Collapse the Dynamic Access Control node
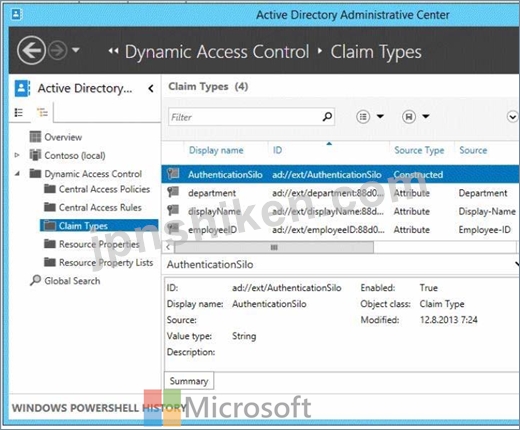Image resolution: width=520 pixels, height=430 pixels. 17,173
